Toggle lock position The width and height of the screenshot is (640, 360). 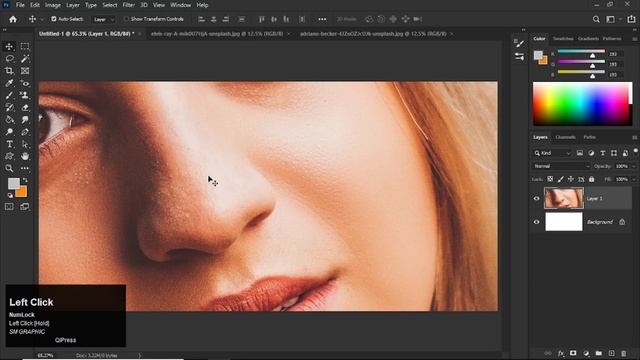[x=571, y=179]
